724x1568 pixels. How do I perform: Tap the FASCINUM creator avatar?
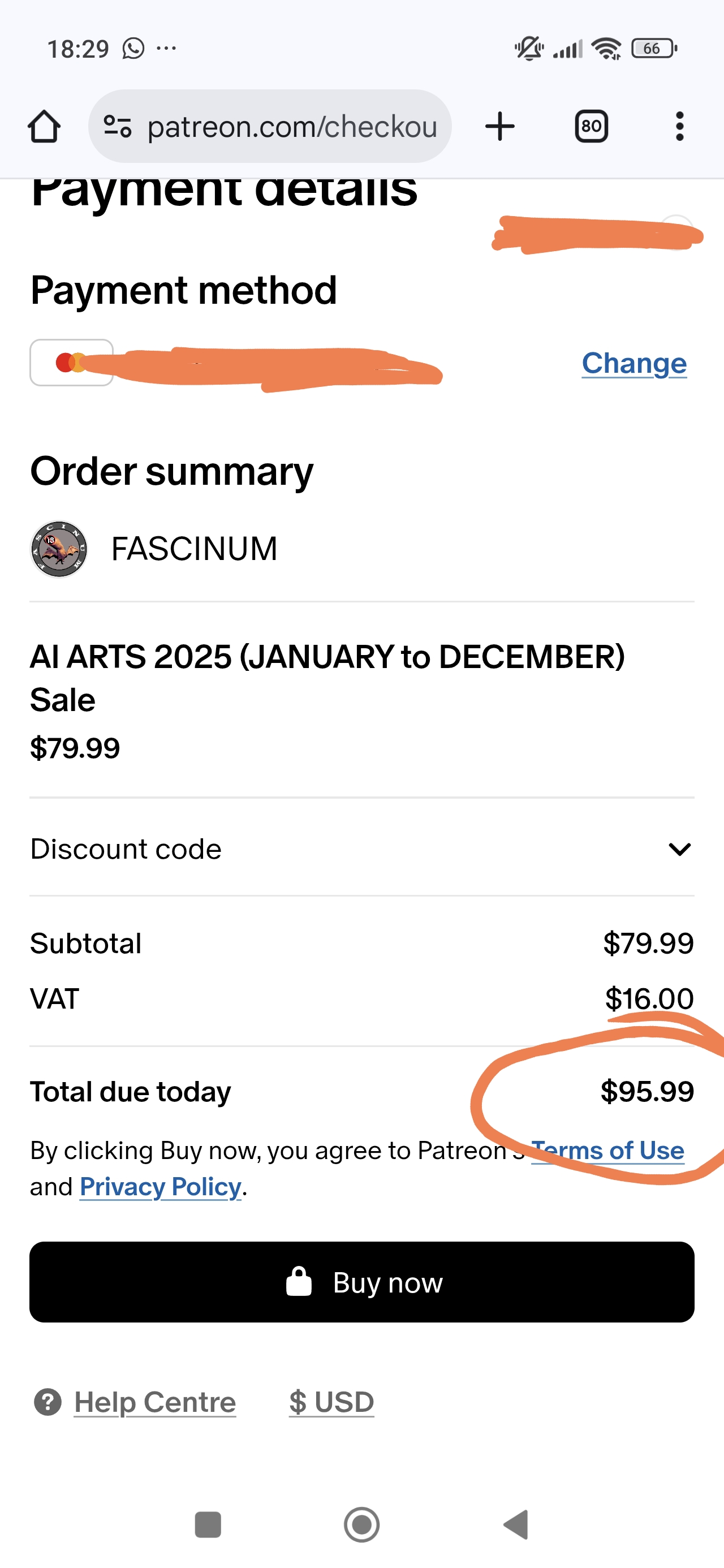point(59,549)
